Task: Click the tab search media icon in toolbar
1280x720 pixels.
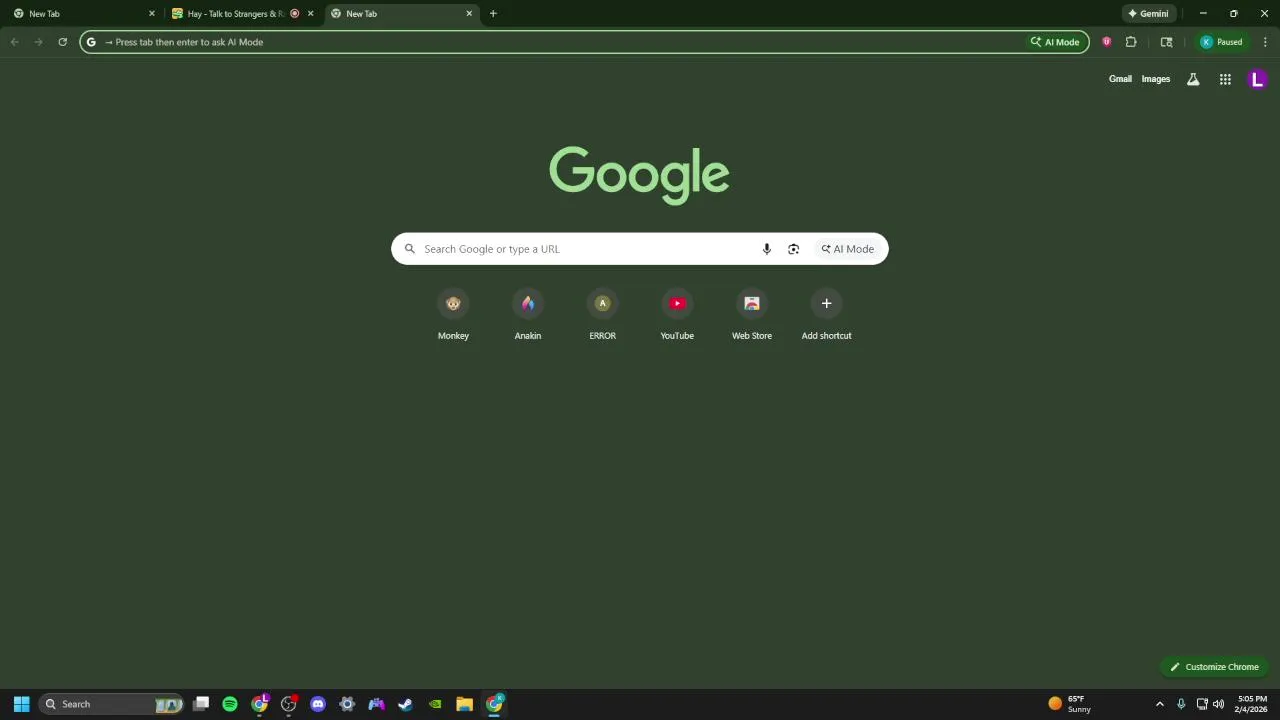Action: tap(1166, 42)
